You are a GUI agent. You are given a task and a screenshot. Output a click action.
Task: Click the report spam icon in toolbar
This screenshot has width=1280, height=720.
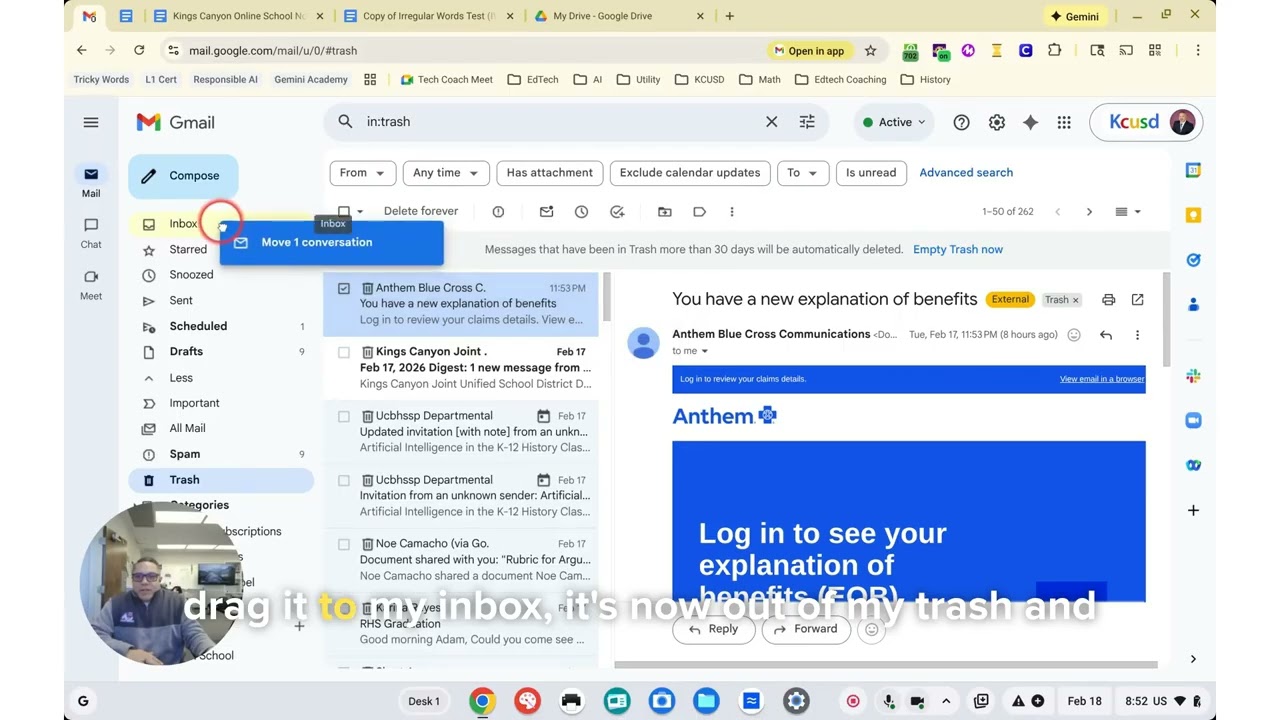click(x=498, y=211)
